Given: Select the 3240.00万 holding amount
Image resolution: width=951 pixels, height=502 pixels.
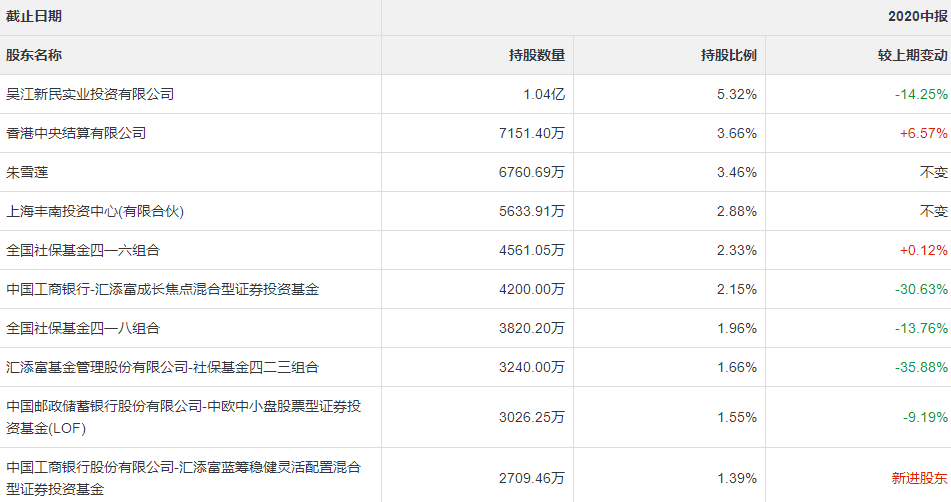Looking at the screenshot, I should (x=532, y=367).
